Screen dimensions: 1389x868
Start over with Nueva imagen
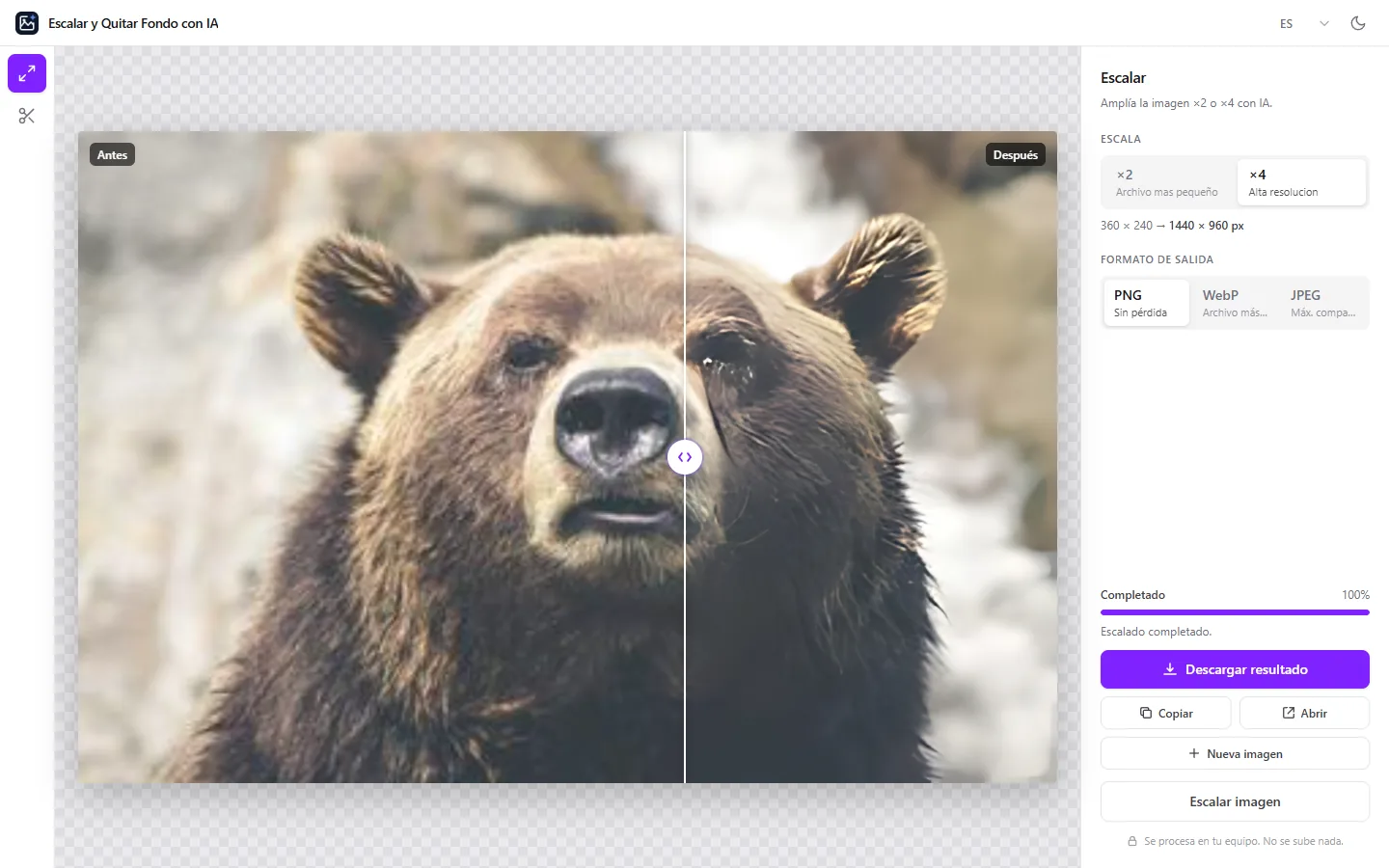pyautogui.click(x=1235, y=753)
